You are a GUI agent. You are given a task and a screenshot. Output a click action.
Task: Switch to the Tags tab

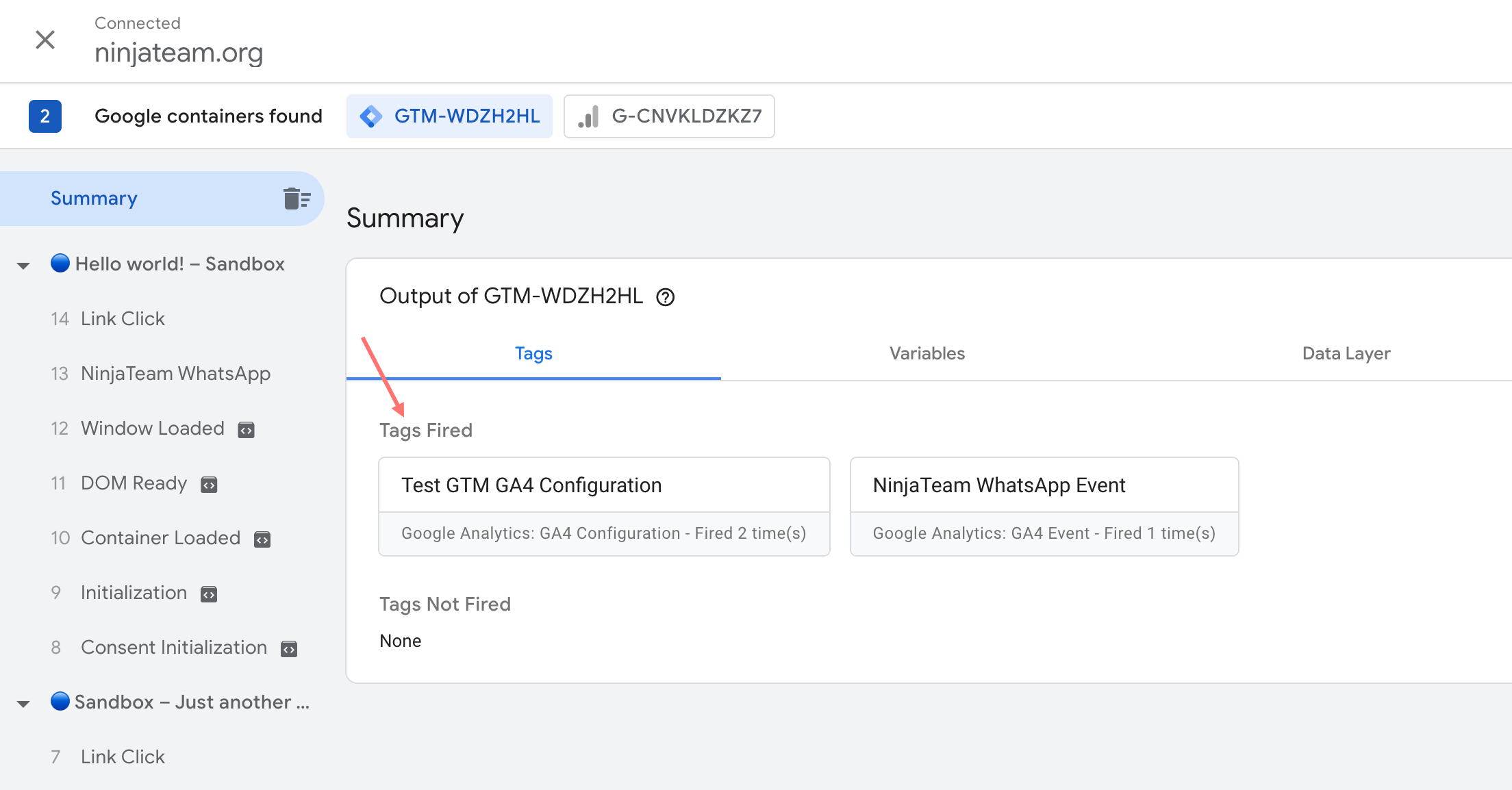(x=533, y=354)
